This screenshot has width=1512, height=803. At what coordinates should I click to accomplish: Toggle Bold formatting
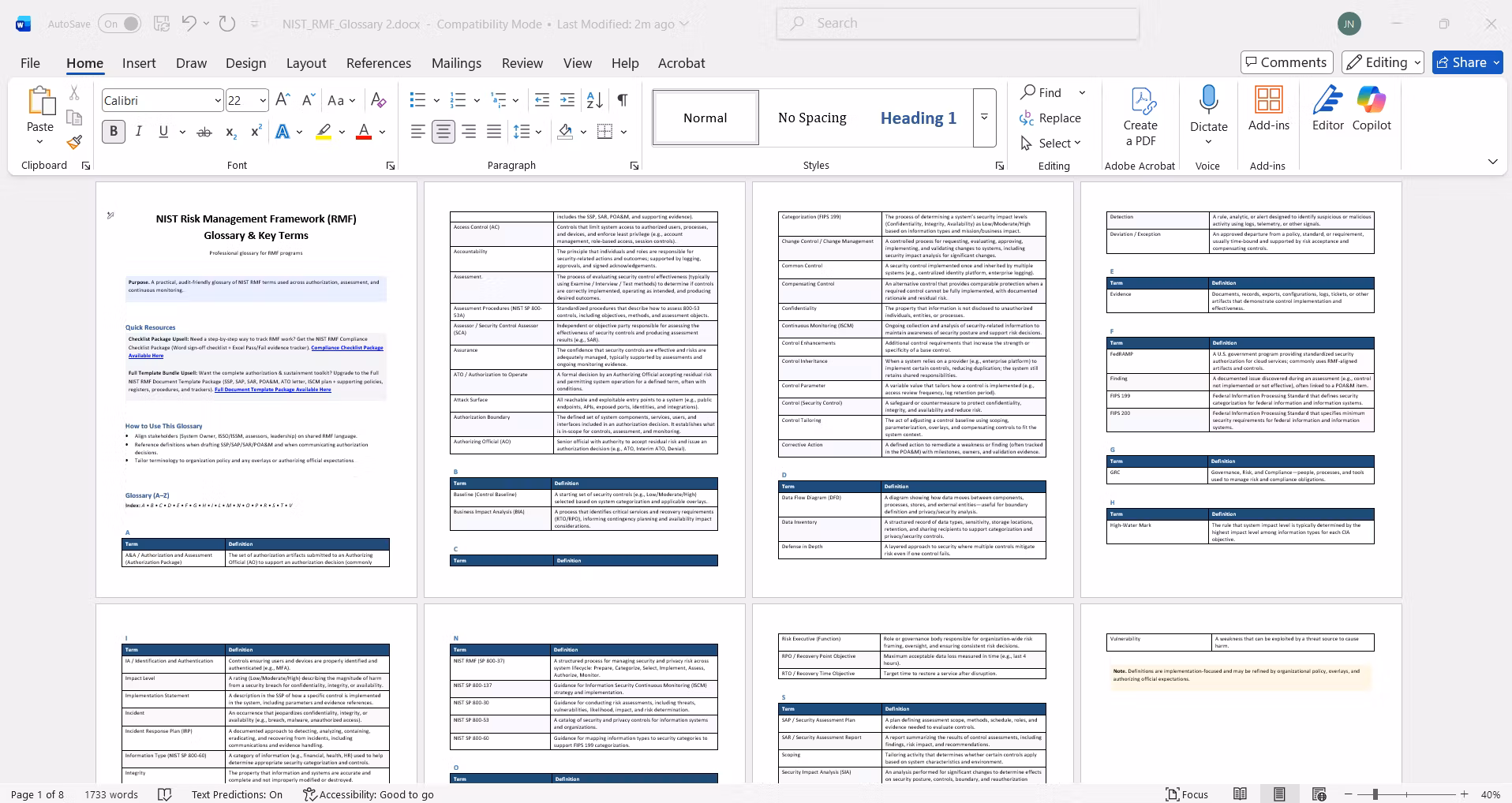coord(114,132)
